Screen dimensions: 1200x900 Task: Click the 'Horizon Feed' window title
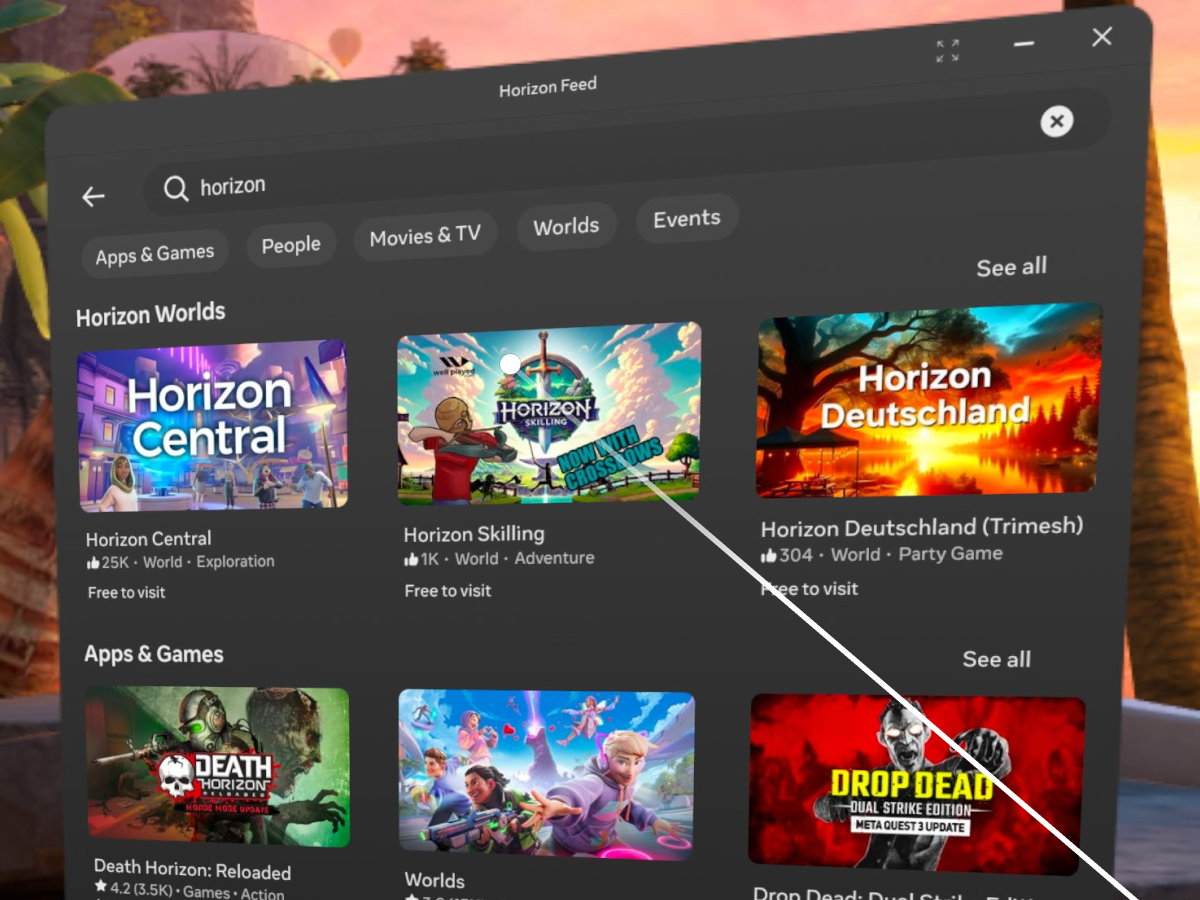548,88
